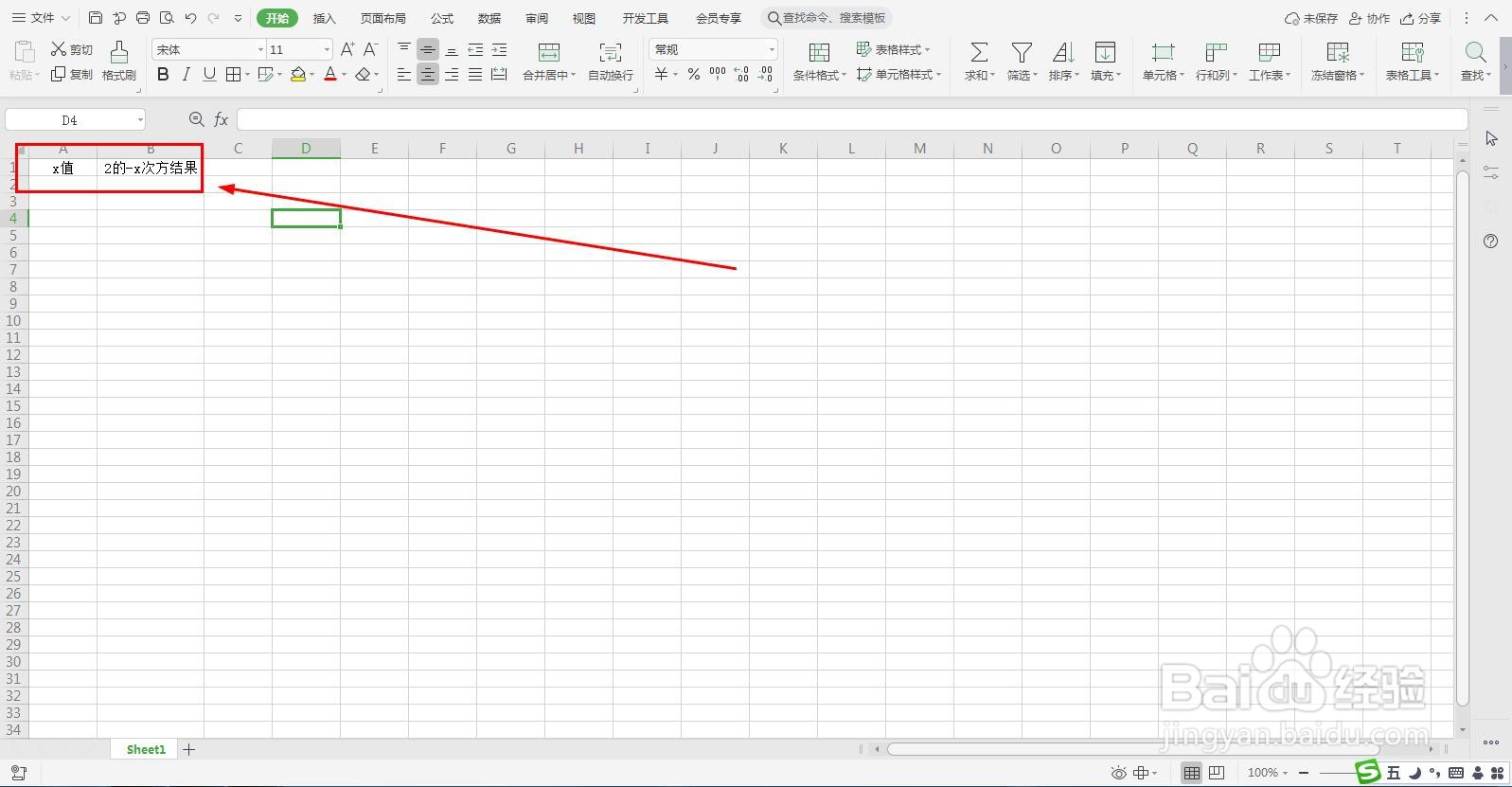Apply red font color swatch
Viewport: 1512px width, 787px height.
click(330, 74)
